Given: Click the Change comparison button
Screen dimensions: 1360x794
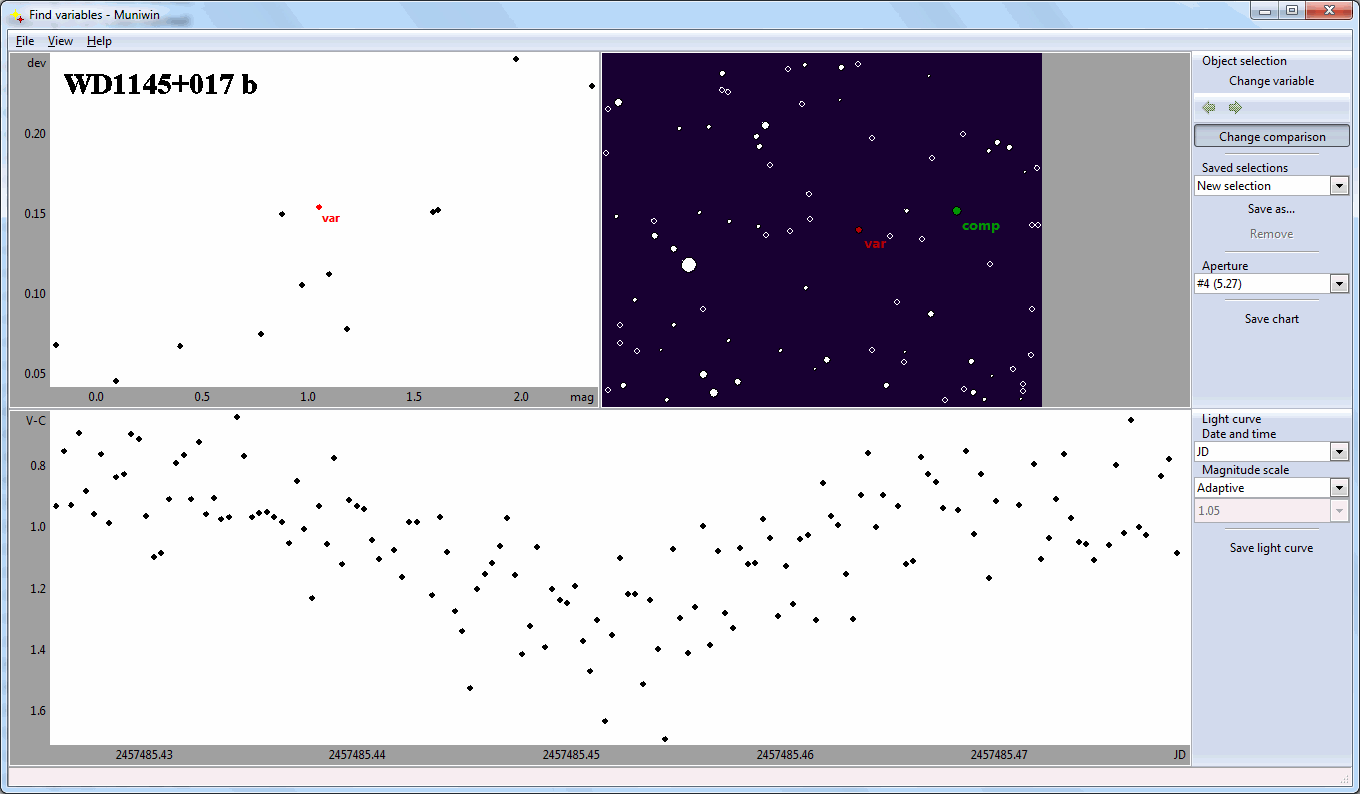Looking at the screenshot, I should point(1272,137).
